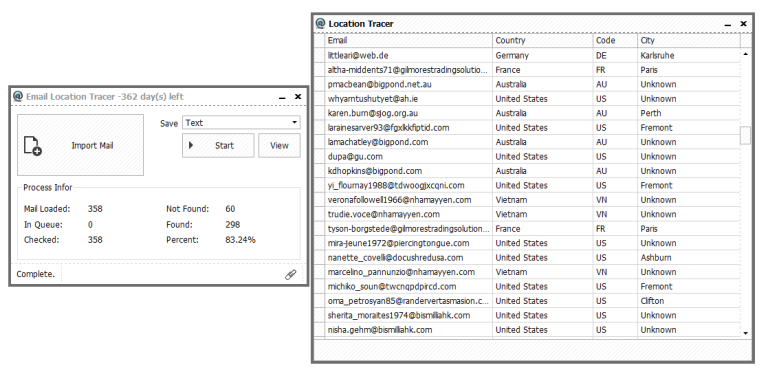Minimize the Location Tracer window
The width and height of the screenshot is (768, 383).
click(x=728, y=24)
